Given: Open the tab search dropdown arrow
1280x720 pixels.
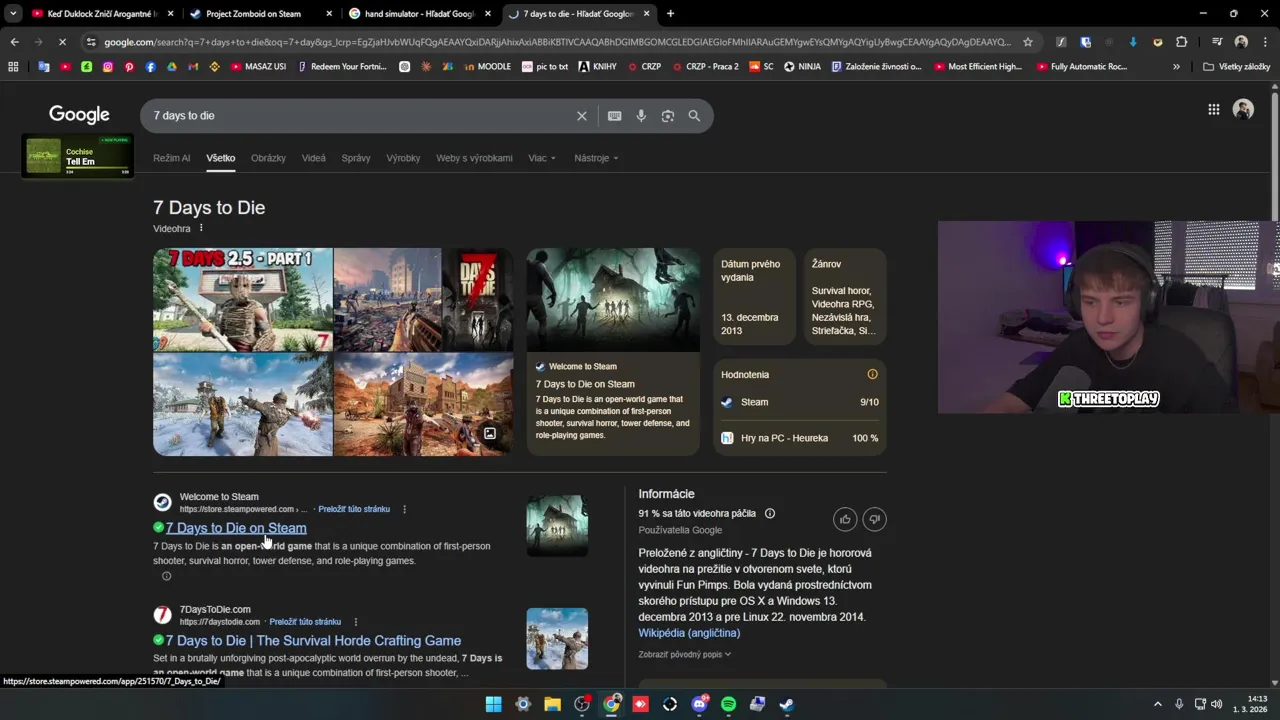Looking at the screenshot, I should (x=13, y=14).
